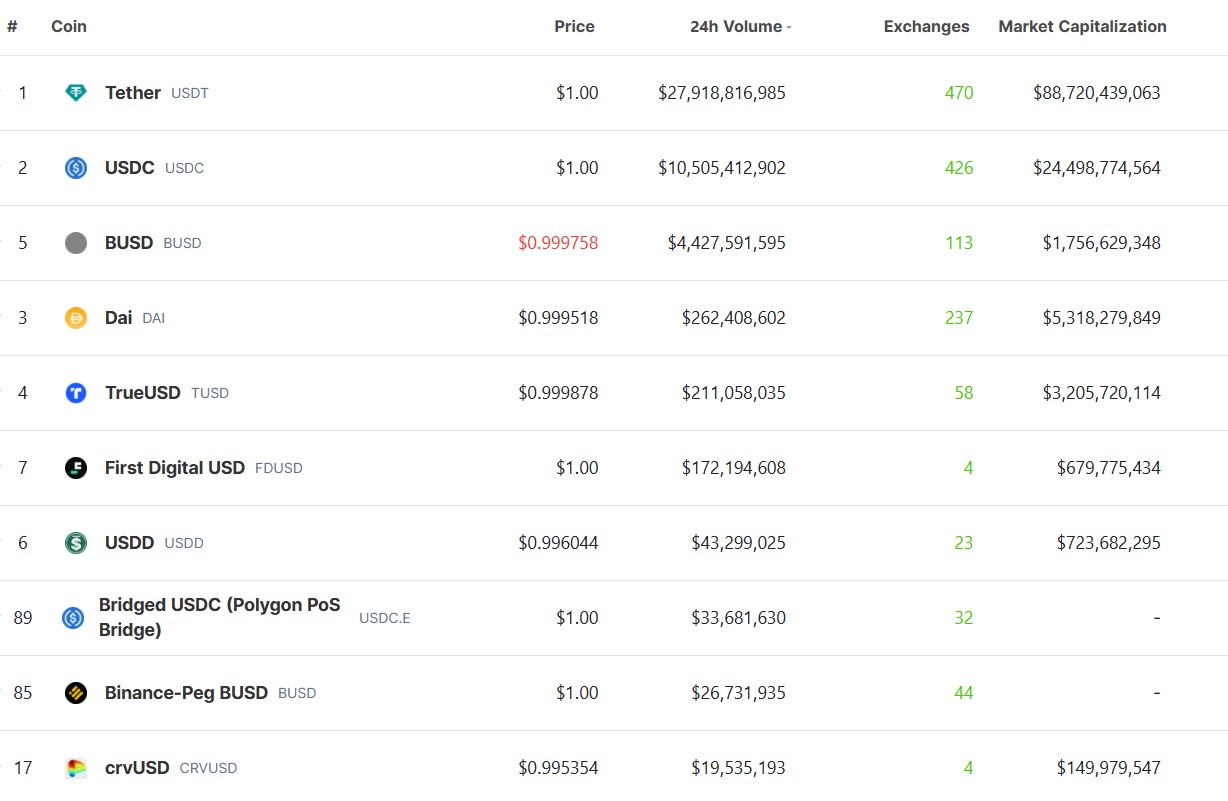Screen dimensions: 1228x801
Task: Click USDD's exchange count 23
Action: 964,543
